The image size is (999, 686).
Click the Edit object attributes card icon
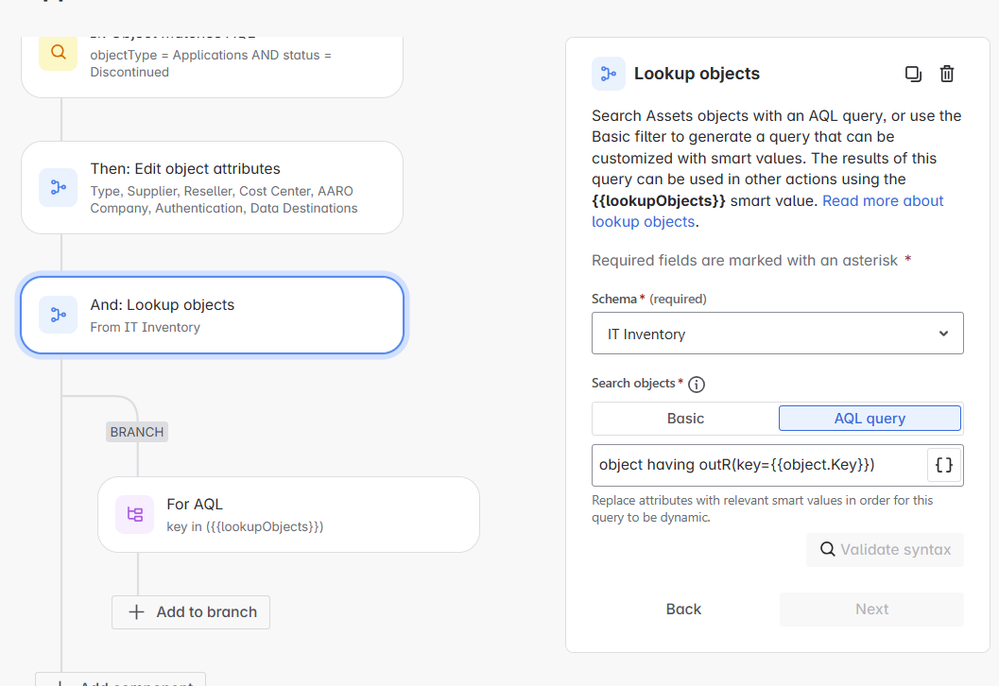click(58, 187)
